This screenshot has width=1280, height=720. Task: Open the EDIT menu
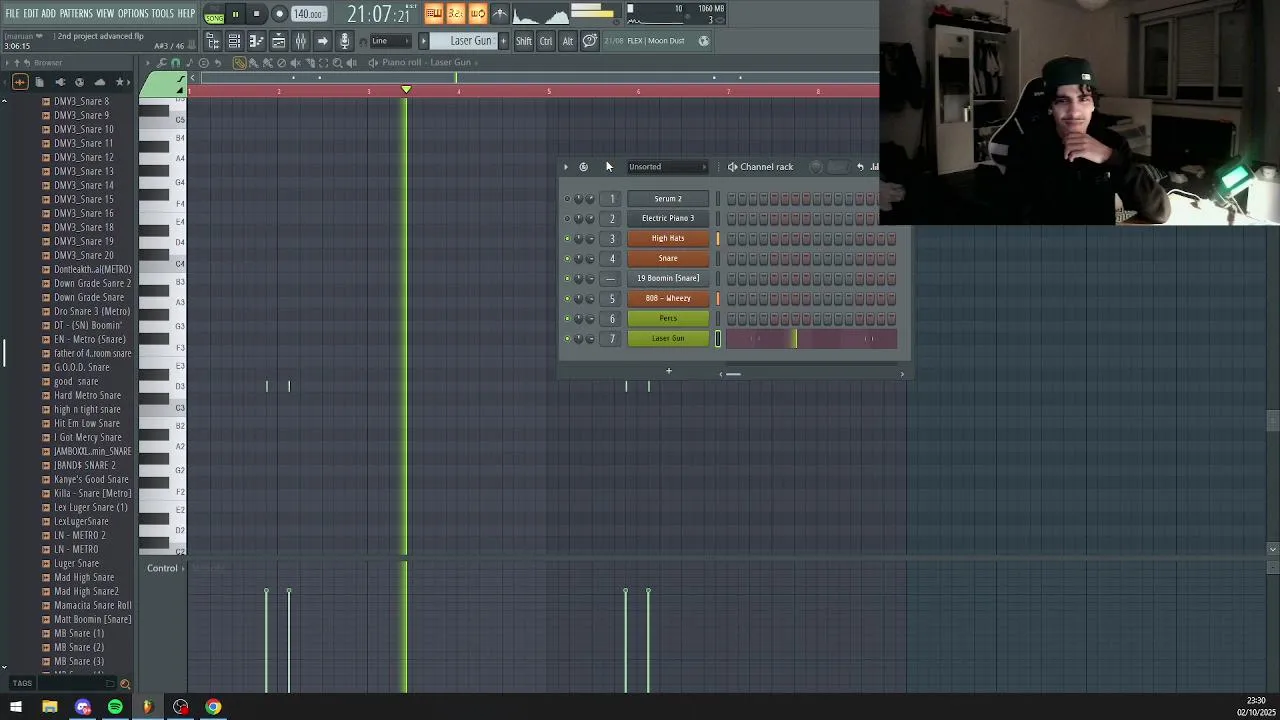[x=31, y=13]
